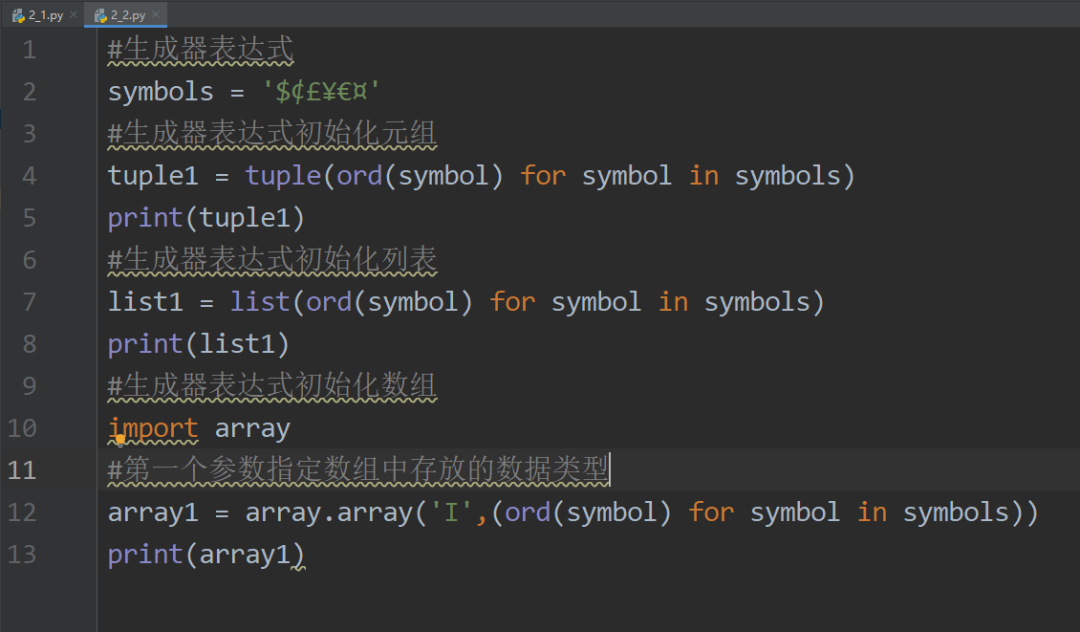Image resolution: width=1080 pixels, height=632 pixels.
Task: Click comment '#第一个参数指定数组中存放的数据类型'
Action: click(358, 470)
